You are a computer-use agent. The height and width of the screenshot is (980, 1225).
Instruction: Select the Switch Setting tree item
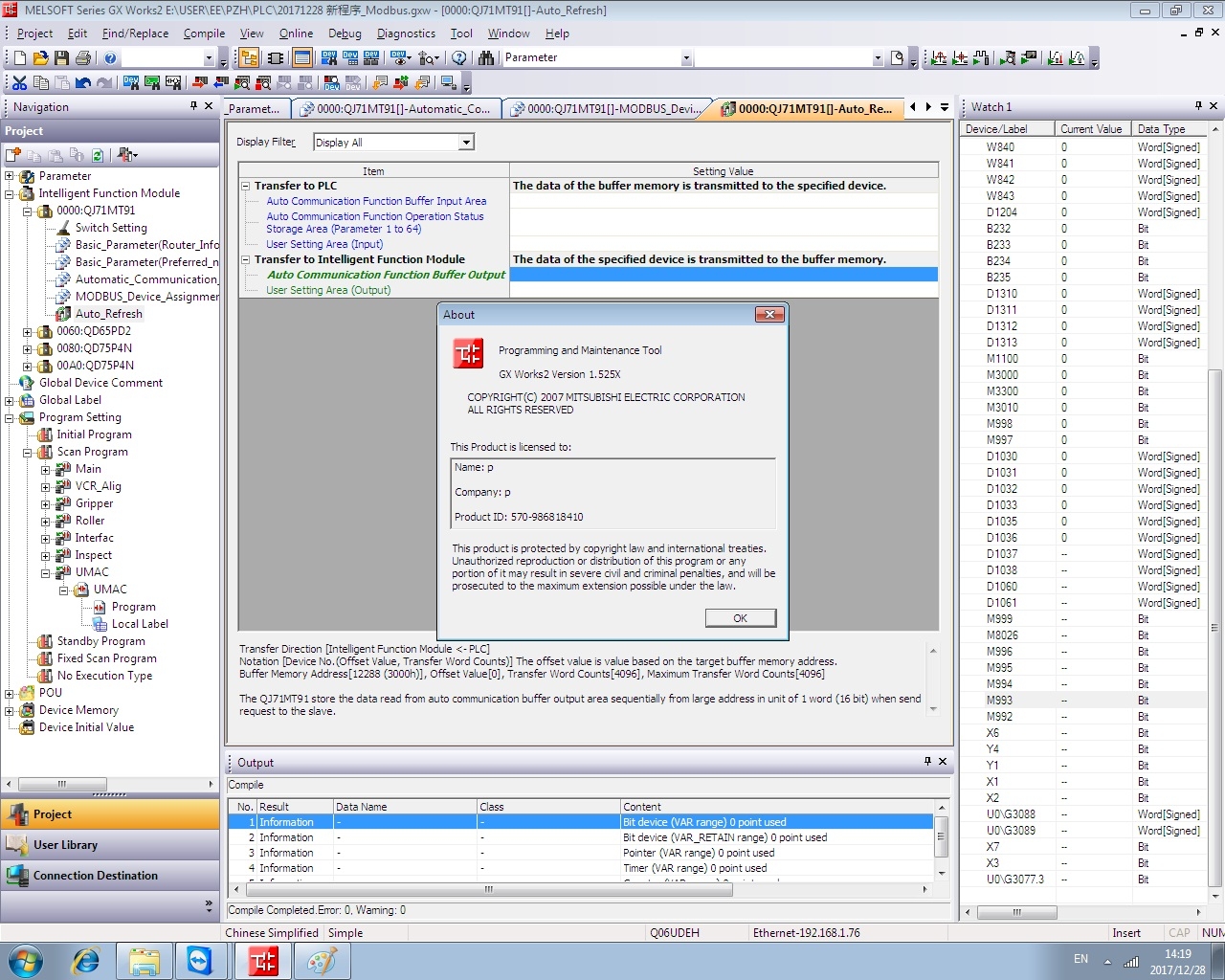[111, 228]
